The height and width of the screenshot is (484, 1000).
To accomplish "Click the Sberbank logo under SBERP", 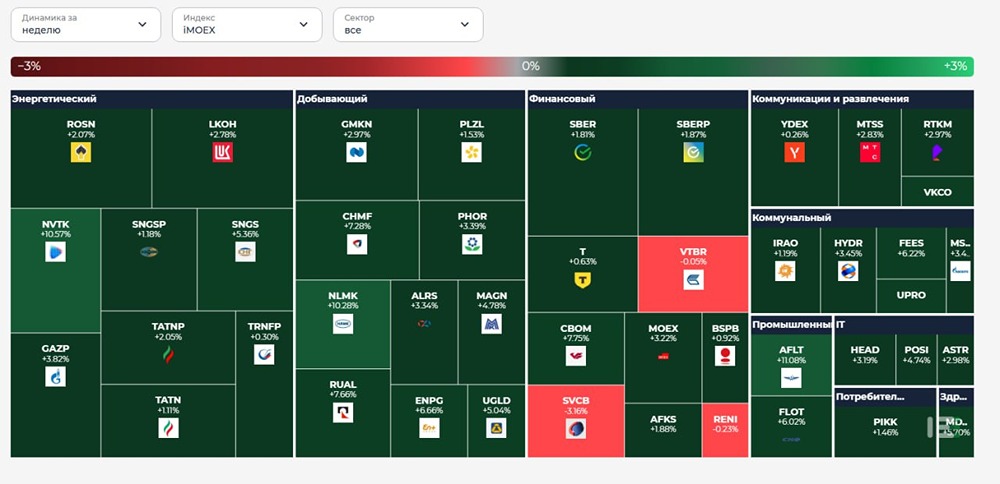I will (693, 152).
